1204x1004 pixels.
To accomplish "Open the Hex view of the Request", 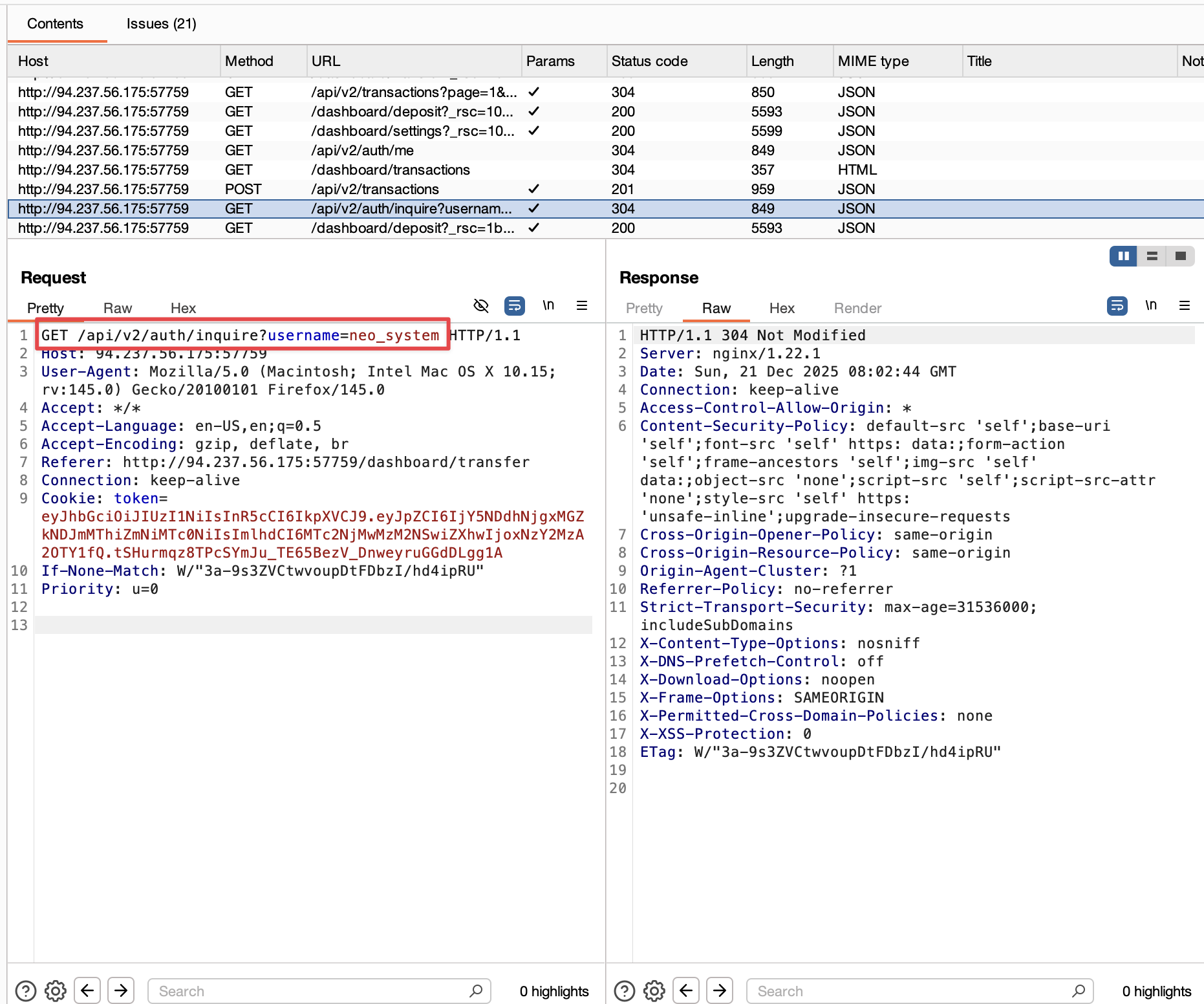I will (183, 308).
